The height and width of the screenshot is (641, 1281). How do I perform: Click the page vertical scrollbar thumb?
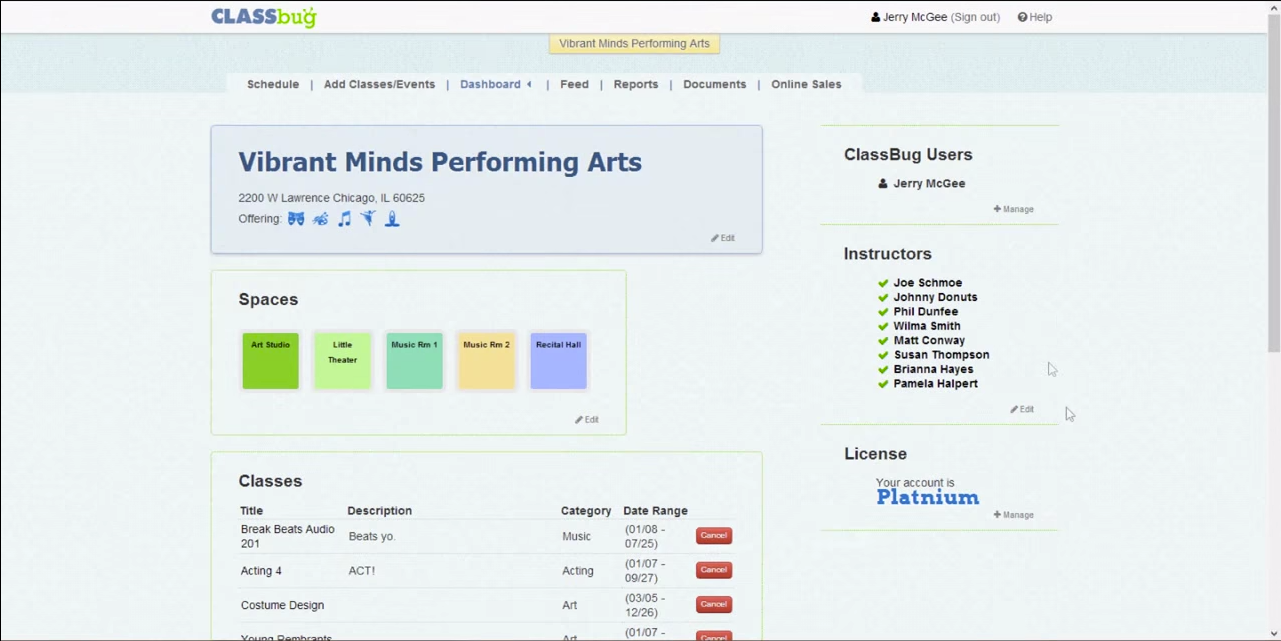point(1273,182)
